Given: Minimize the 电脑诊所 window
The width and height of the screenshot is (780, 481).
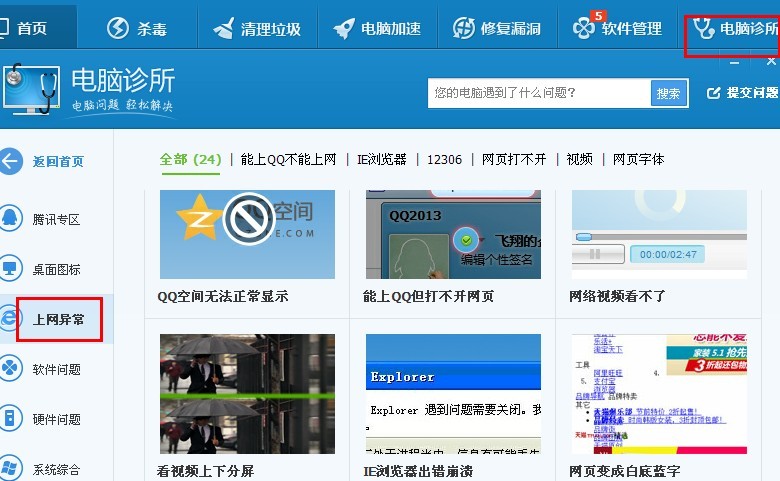Looking at the screenshot, I should 734,63.
